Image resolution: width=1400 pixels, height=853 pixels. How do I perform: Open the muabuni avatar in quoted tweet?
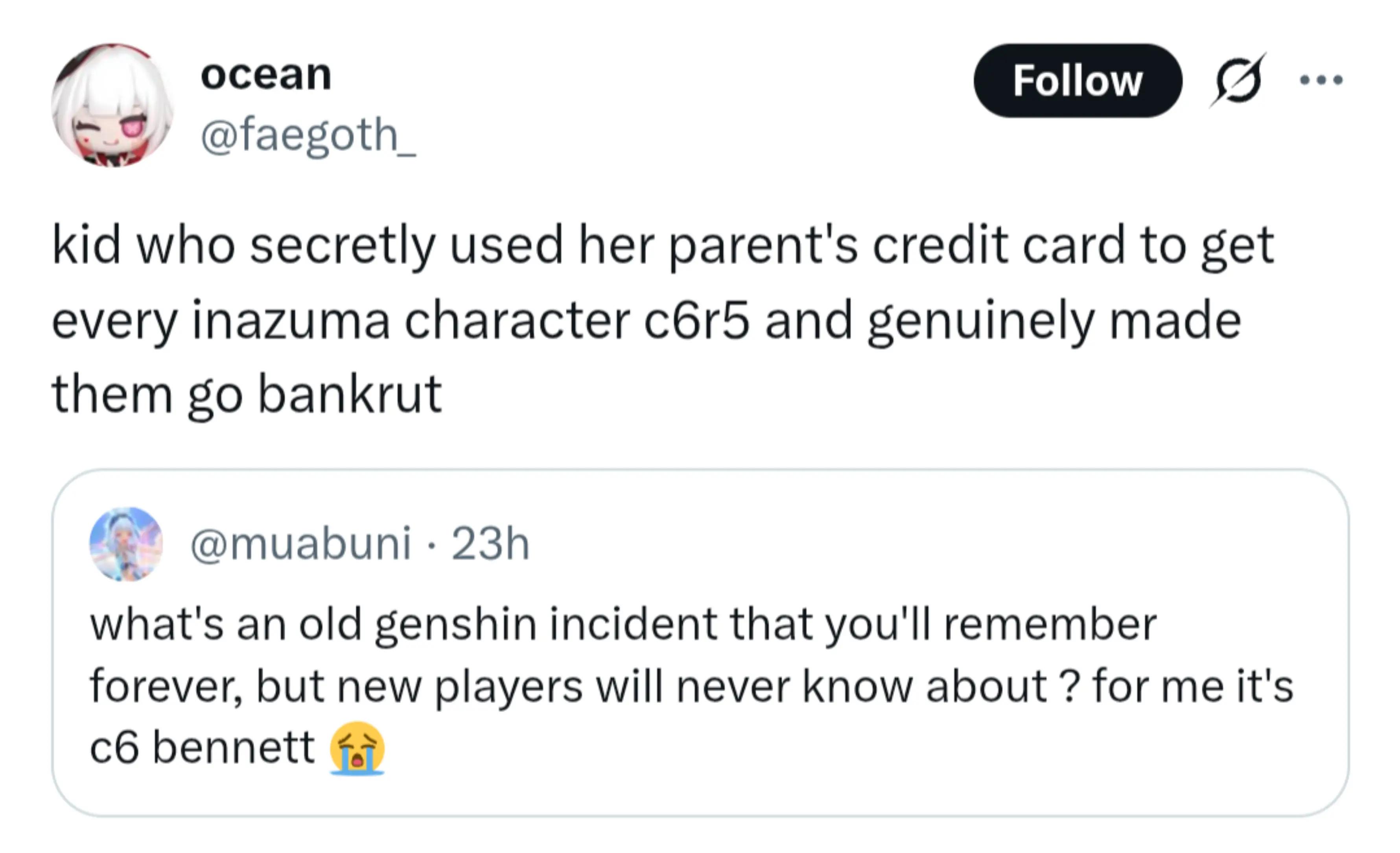pos(126,544)
